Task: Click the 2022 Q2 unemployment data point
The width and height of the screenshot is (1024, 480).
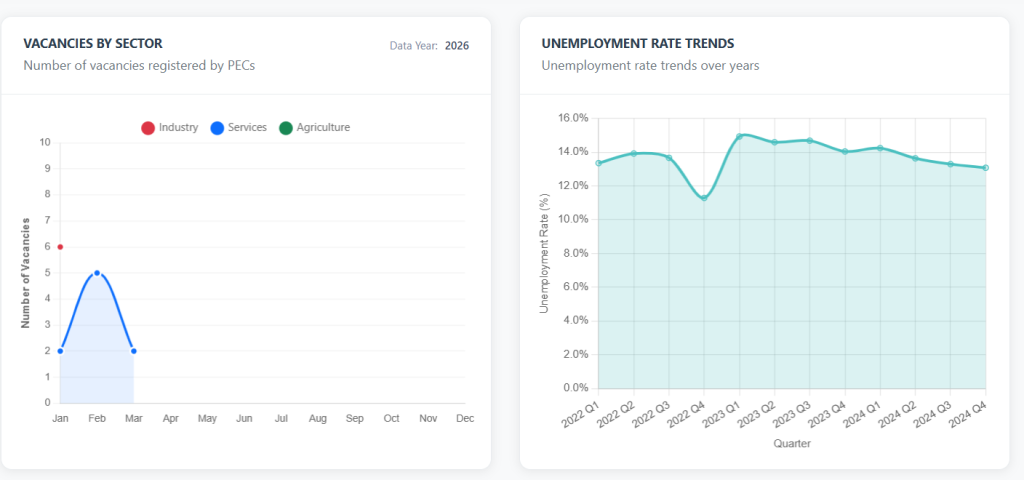Action: 634,153
